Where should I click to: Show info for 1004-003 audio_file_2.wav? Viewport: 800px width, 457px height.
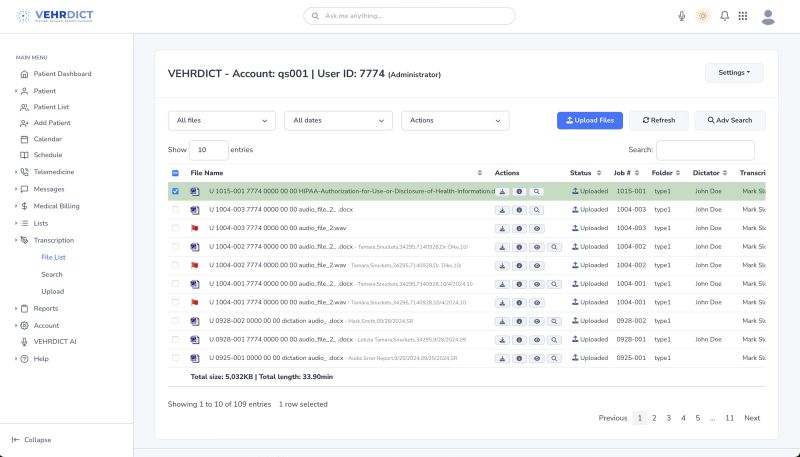519,228
